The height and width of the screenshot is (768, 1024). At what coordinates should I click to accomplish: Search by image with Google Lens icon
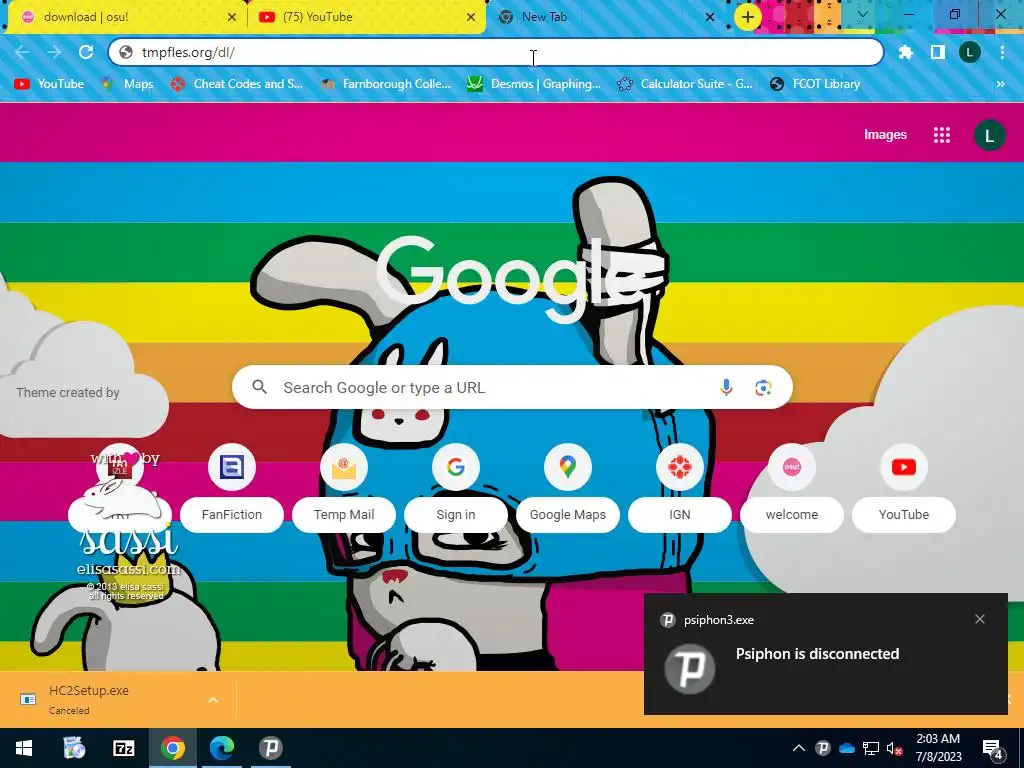tap(763, 387)
